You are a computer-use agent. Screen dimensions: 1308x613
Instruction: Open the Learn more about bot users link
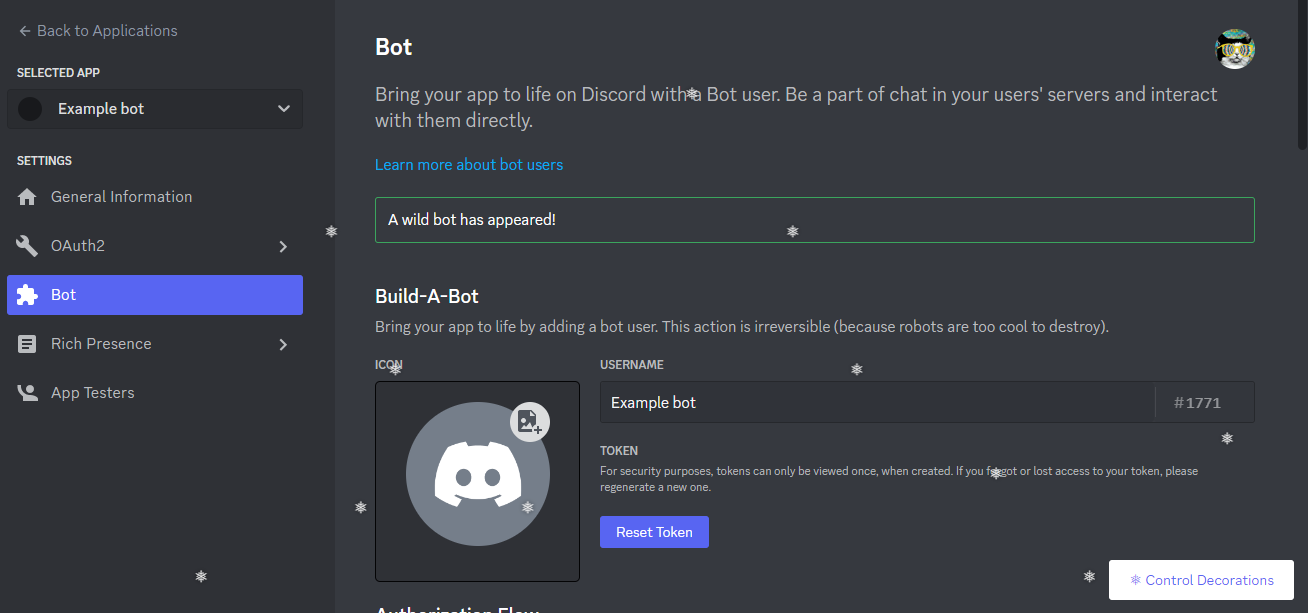[x=469, y=164]
